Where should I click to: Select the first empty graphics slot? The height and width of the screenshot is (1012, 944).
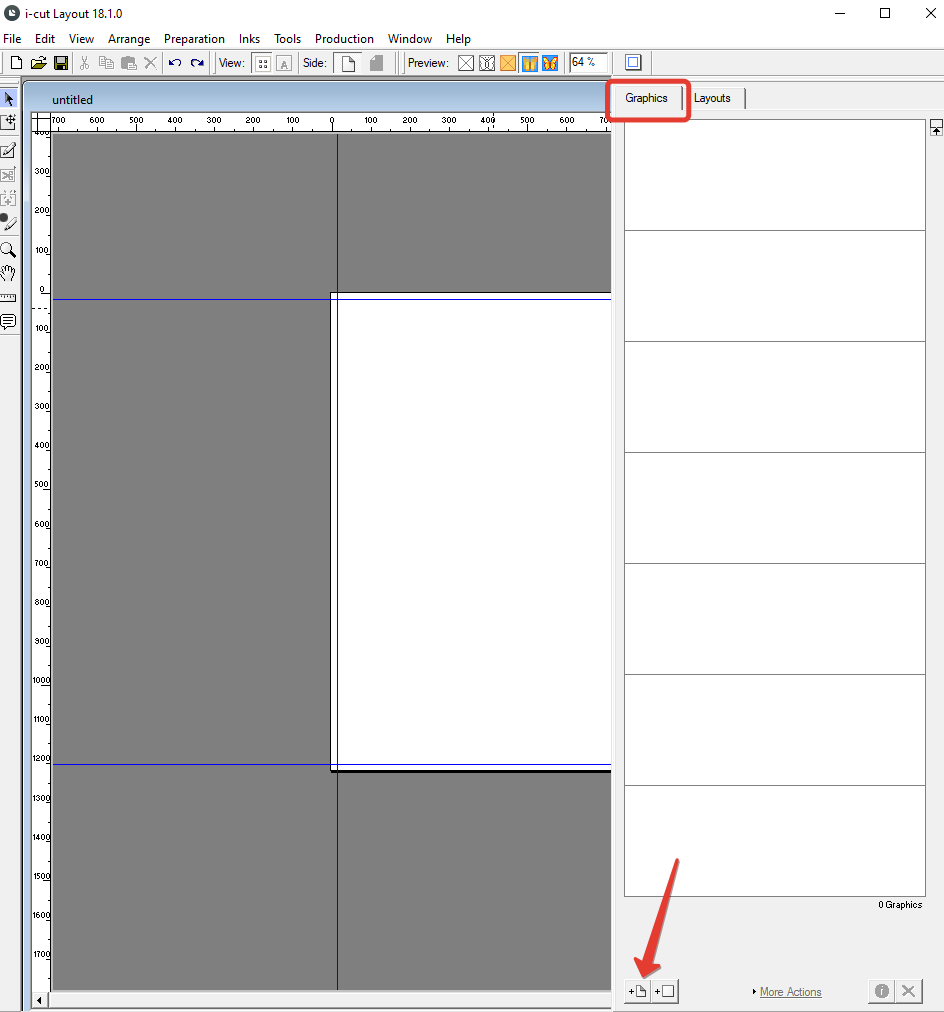coord(774,175)
